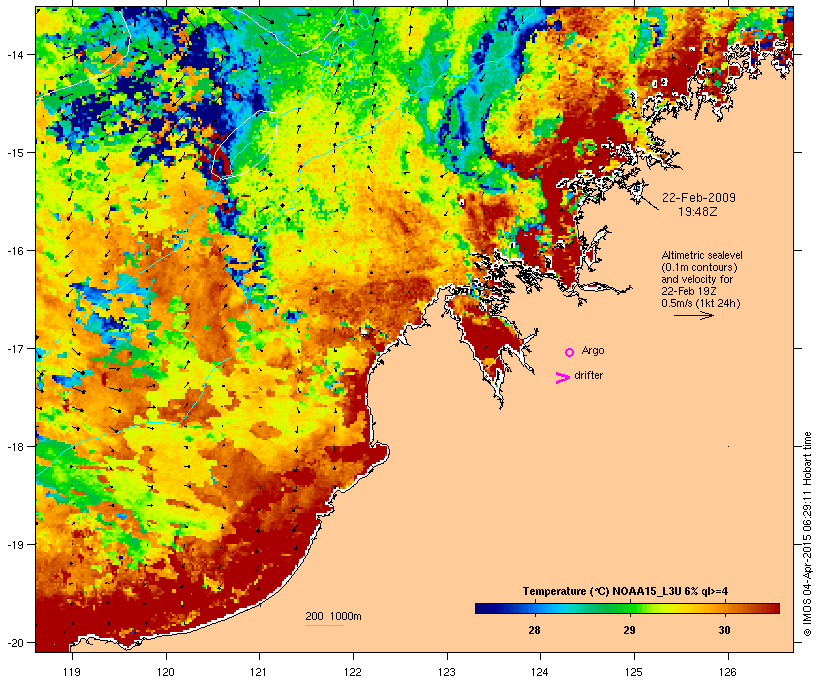This screenshot has width=820, height=680.
Task: Click the 29 degree color bar tick label
Action: [x=629, y=630]
